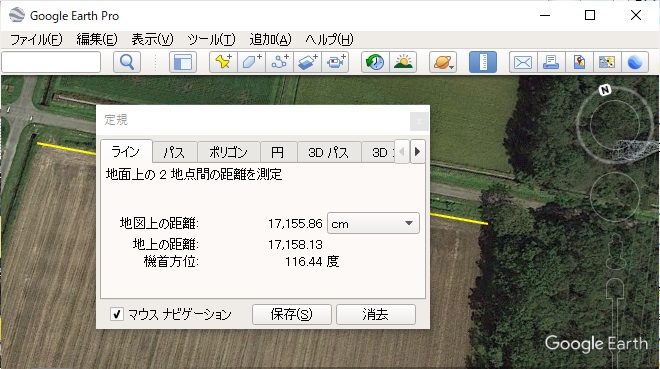The width and height of the screenshot is (660, 369).
Task: Close the 定規 dialog
Action: point(419,122)
